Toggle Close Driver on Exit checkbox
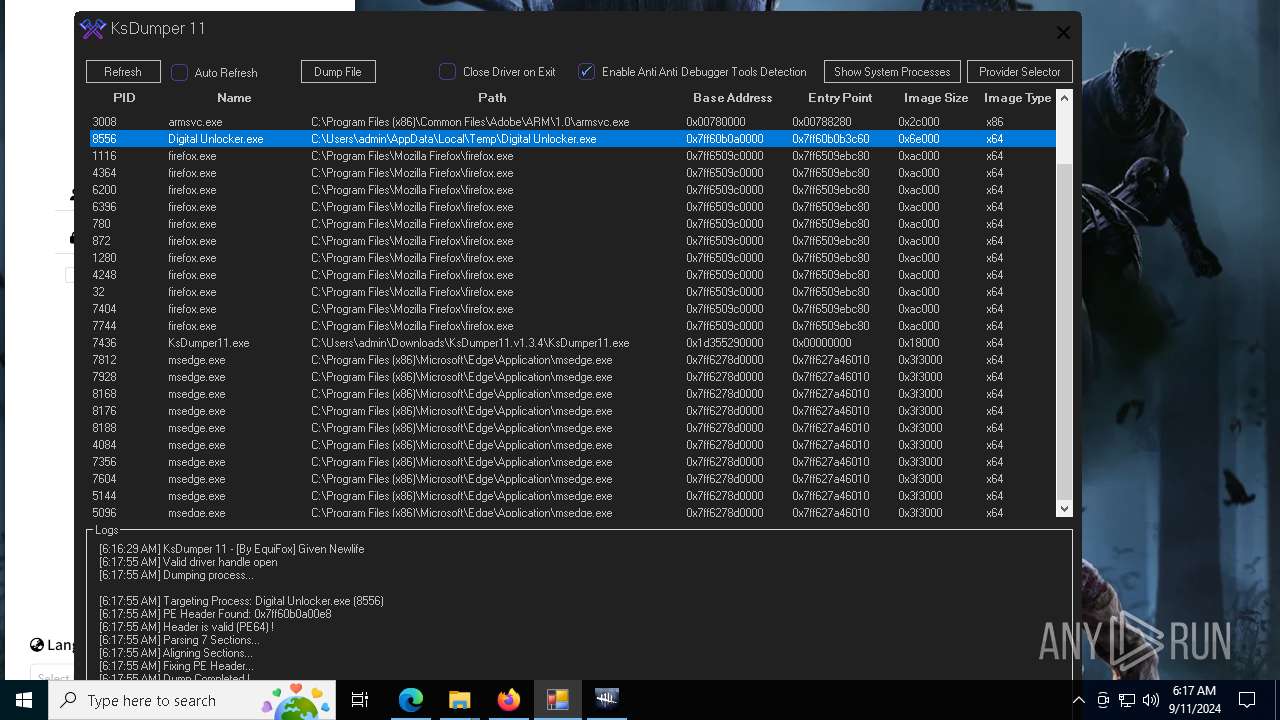The width and height of the screenshot is (1280, 720). tap(447, 72)
